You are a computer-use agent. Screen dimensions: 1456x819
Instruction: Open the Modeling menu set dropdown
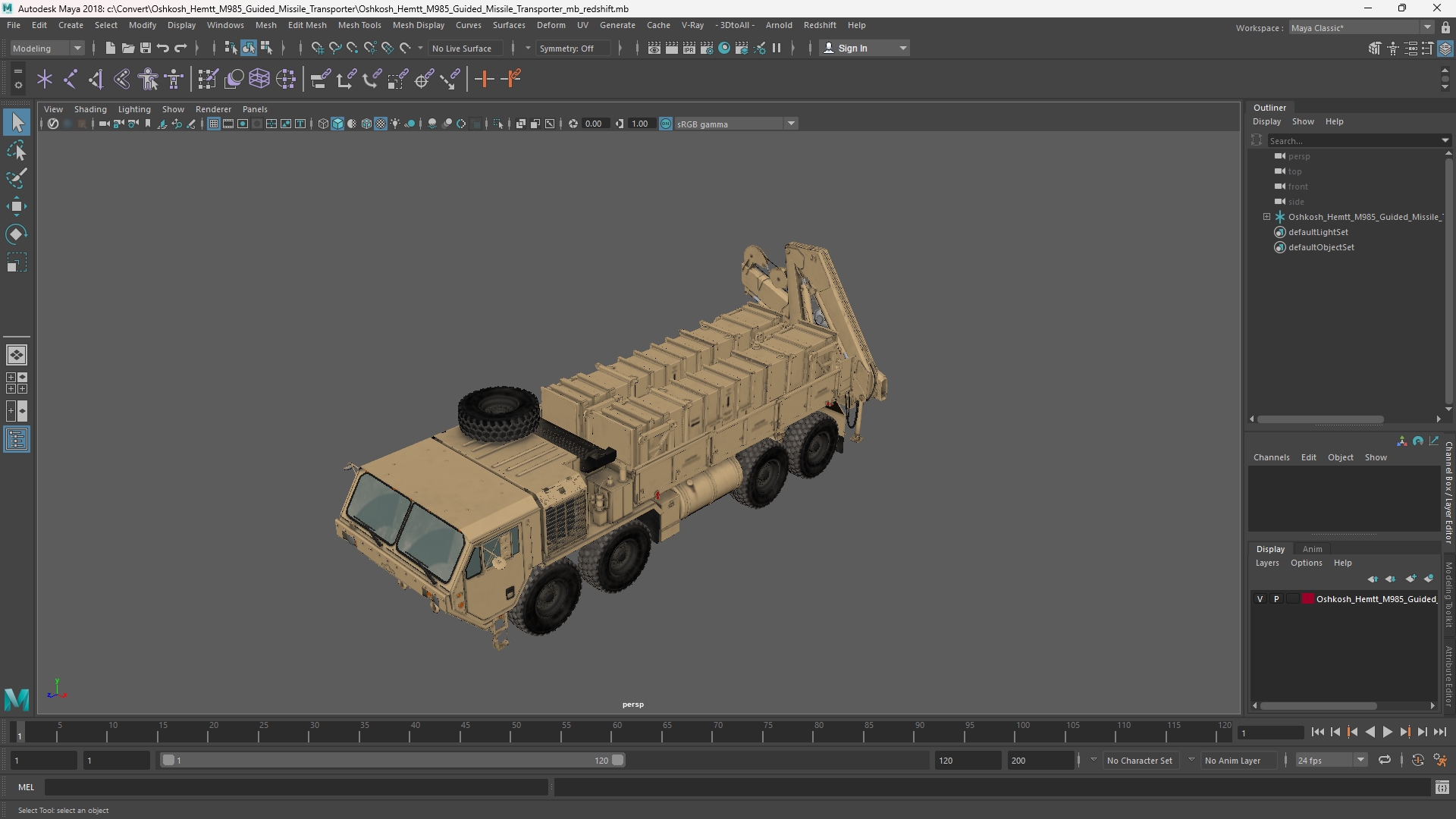(47, 48)
